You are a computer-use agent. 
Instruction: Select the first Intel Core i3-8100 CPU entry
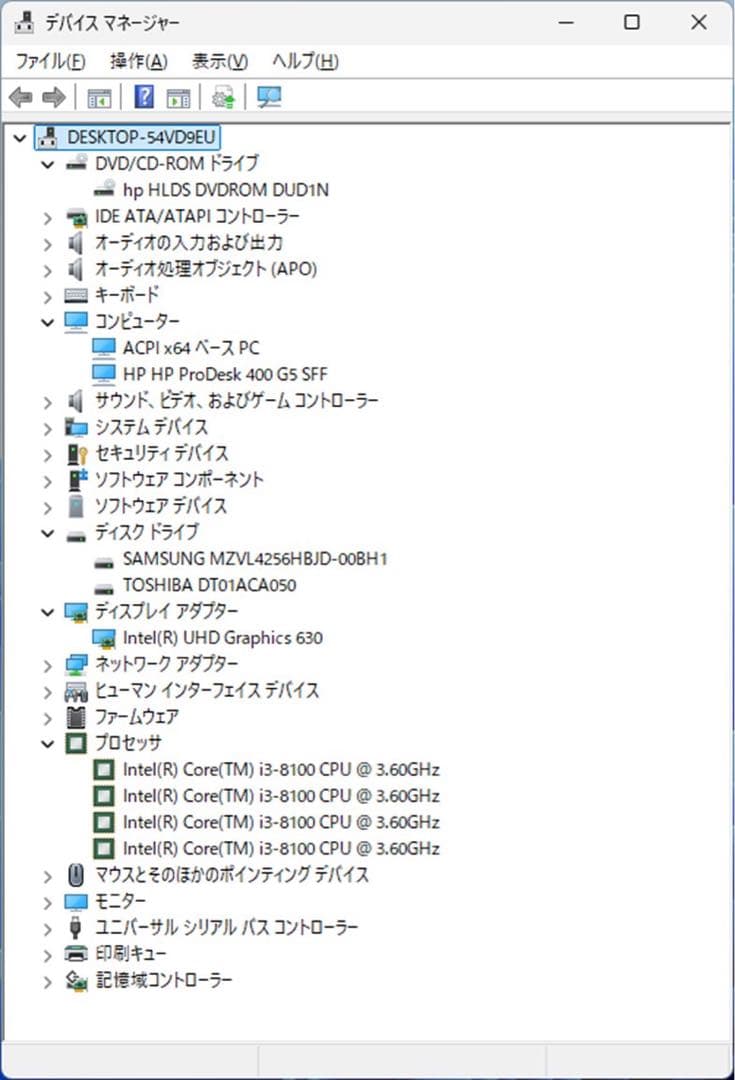(281, 769)
